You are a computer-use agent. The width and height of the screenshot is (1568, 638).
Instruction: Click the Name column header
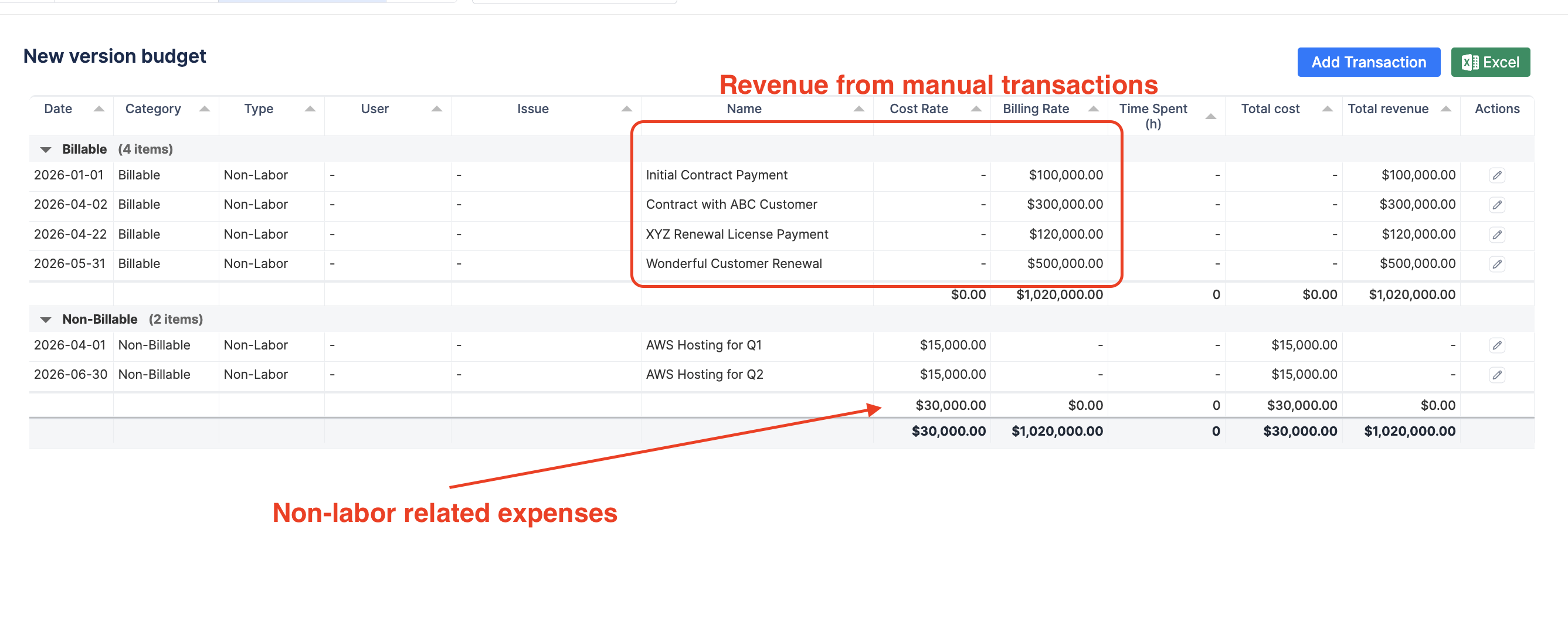743,109
